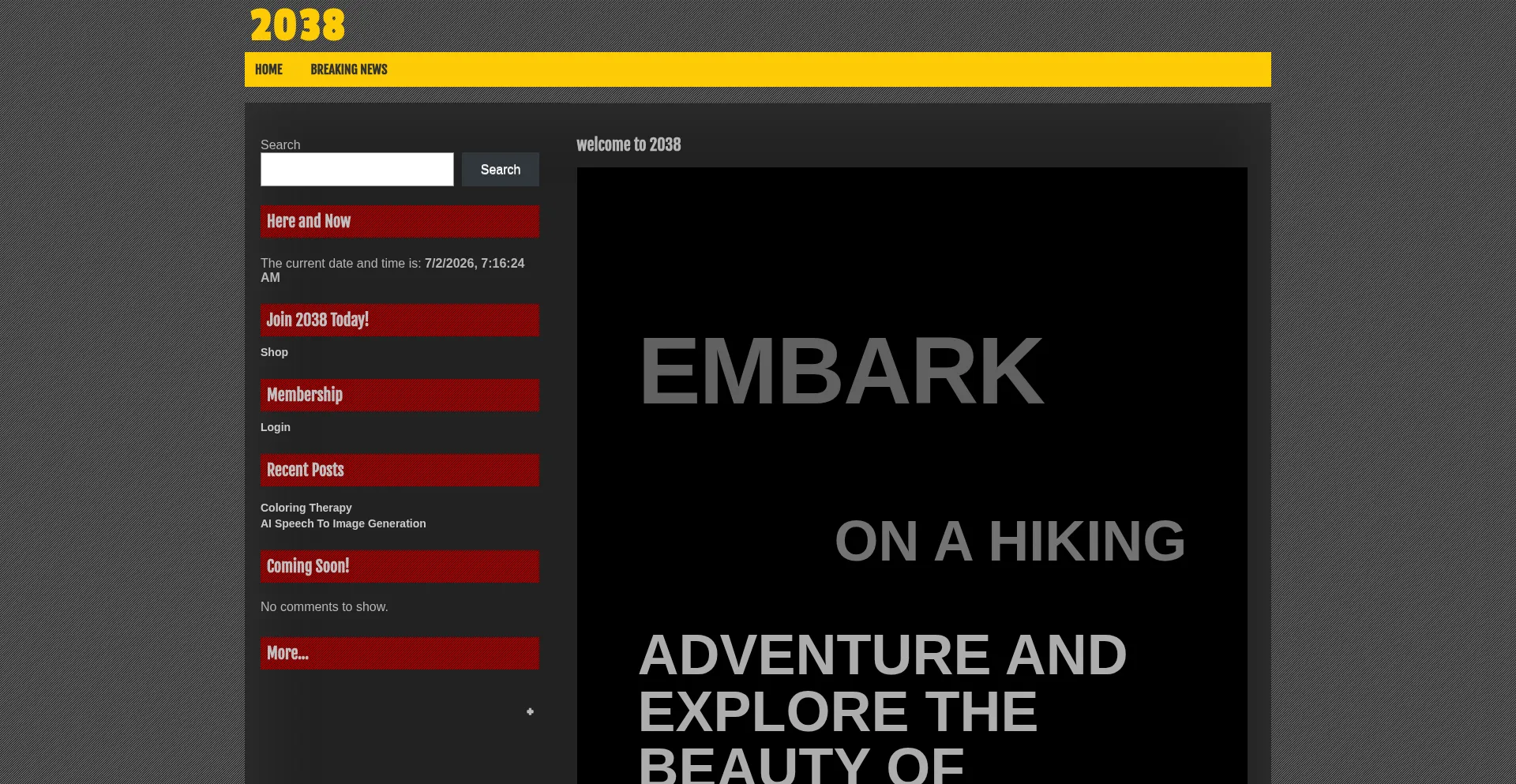1516x784 pixels.
Task: Open the BREAKING NEWS menu item
Action: pyautogui.click(x=349, y=69)
